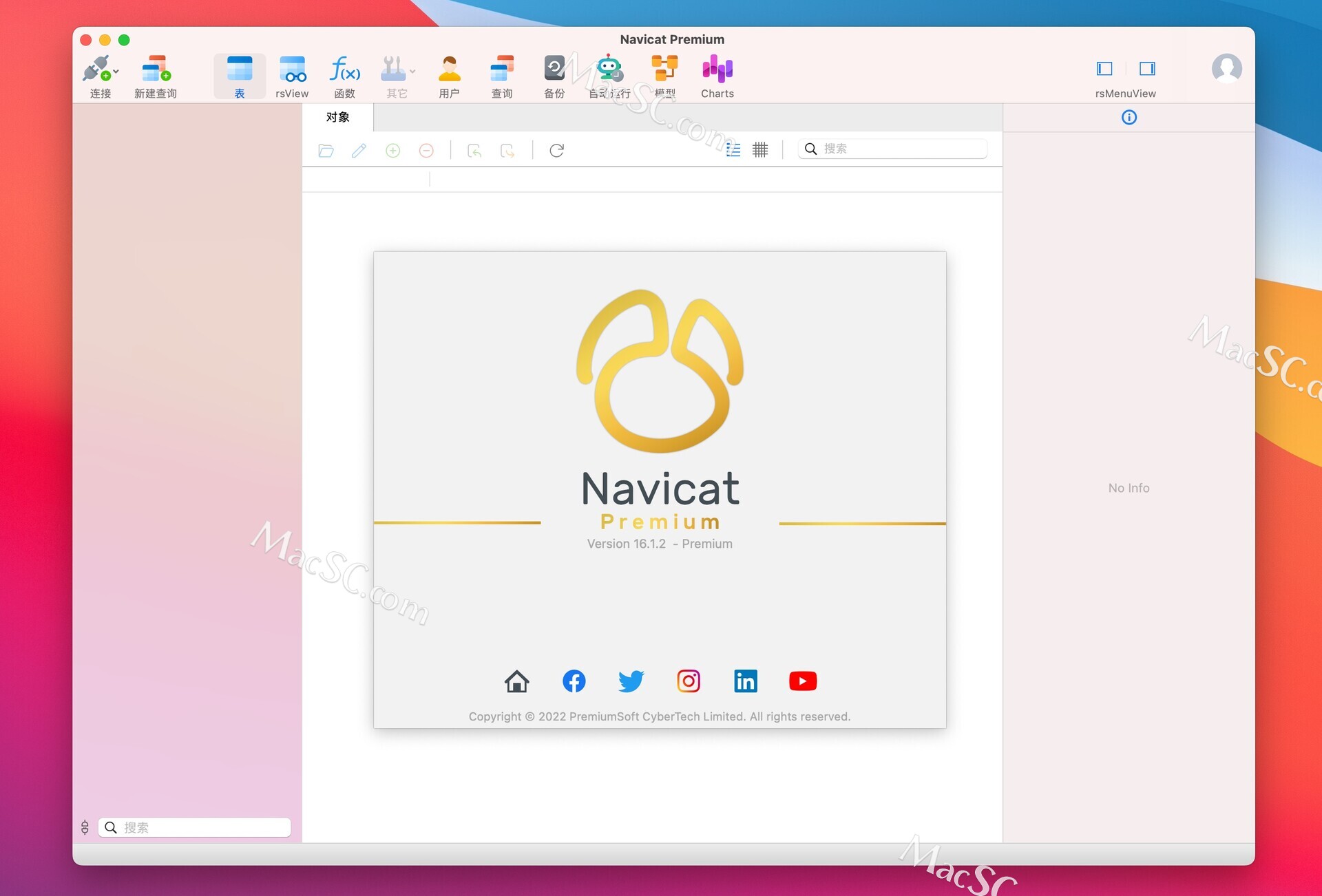Viewport: 1322px width, 896px height.
Task: Expand the 对象 (Object) tab panel
Action: (339, 117)
